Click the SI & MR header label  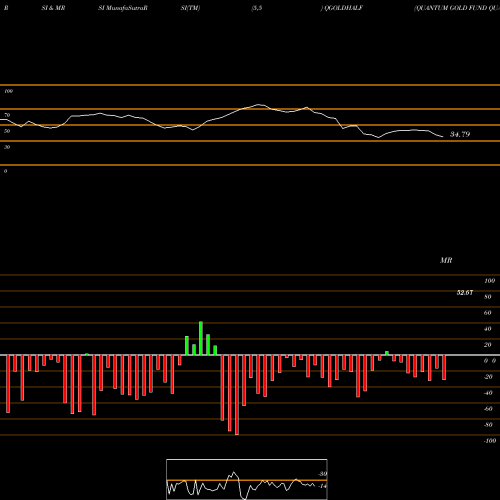(53, 8)
